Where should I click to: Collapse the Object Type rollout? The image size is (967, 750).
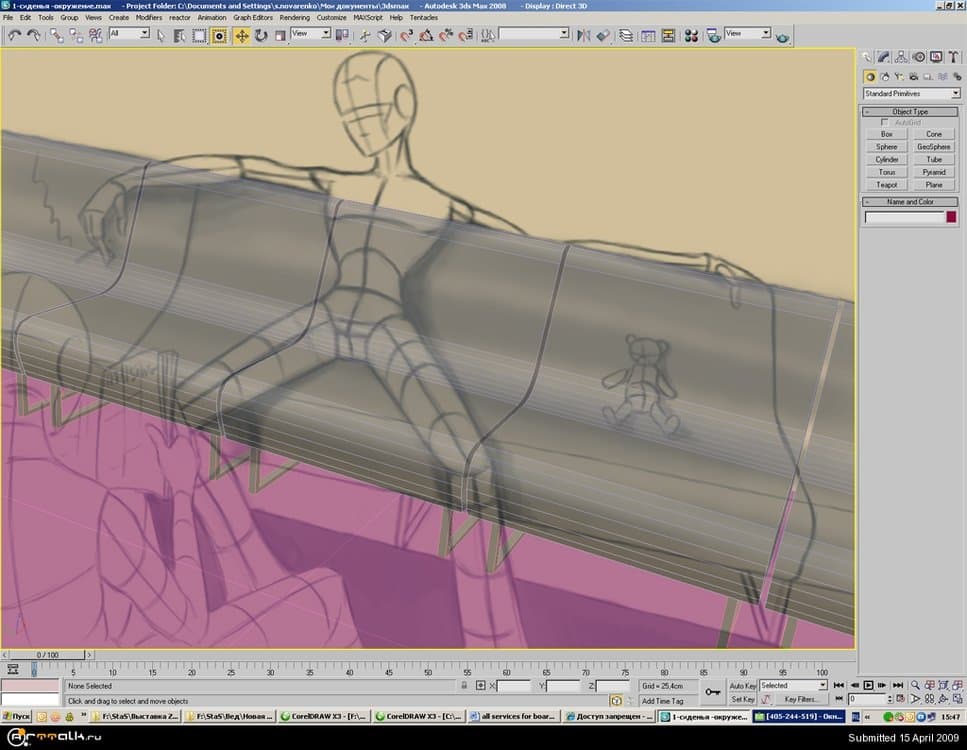point(910,111)
